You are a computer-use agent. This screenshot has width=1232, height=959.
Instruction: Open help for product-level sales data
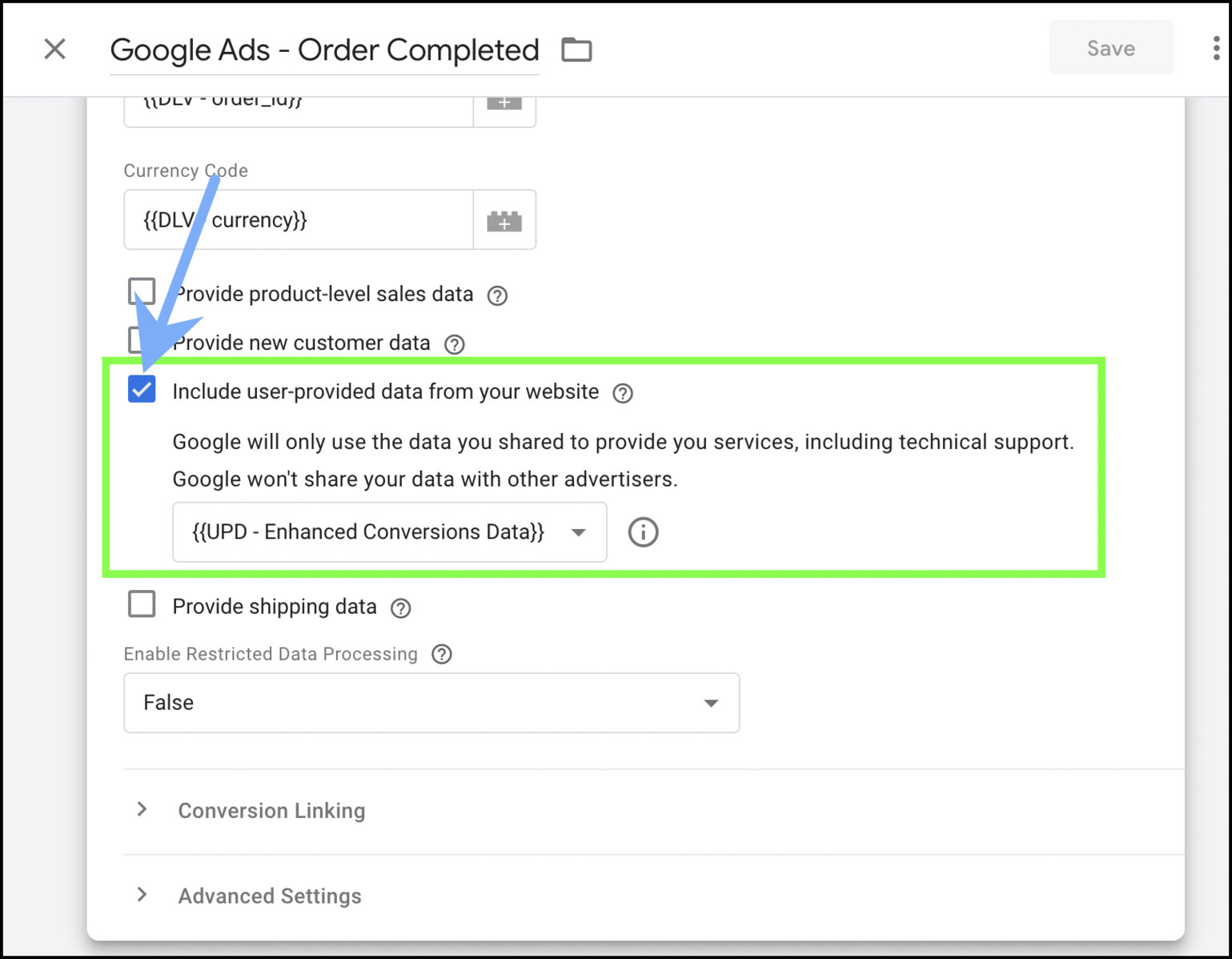[x=496, y=295]
